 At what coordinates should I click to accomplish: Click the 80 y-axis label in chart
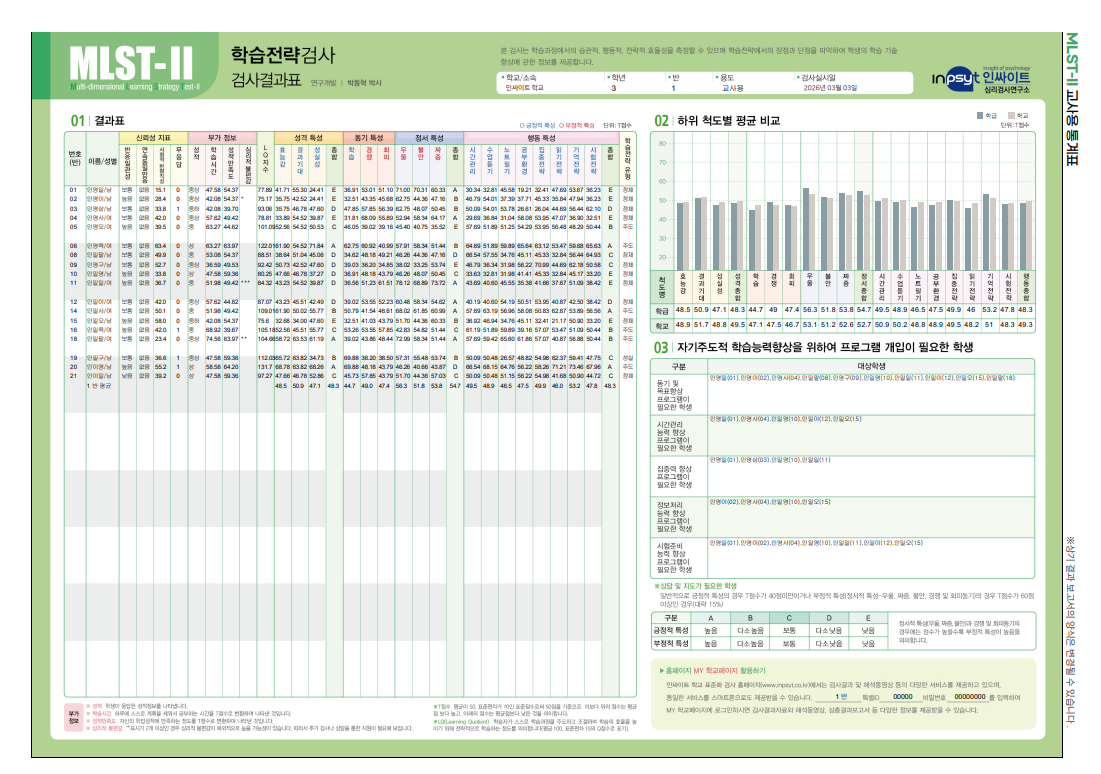click(662, 143)
